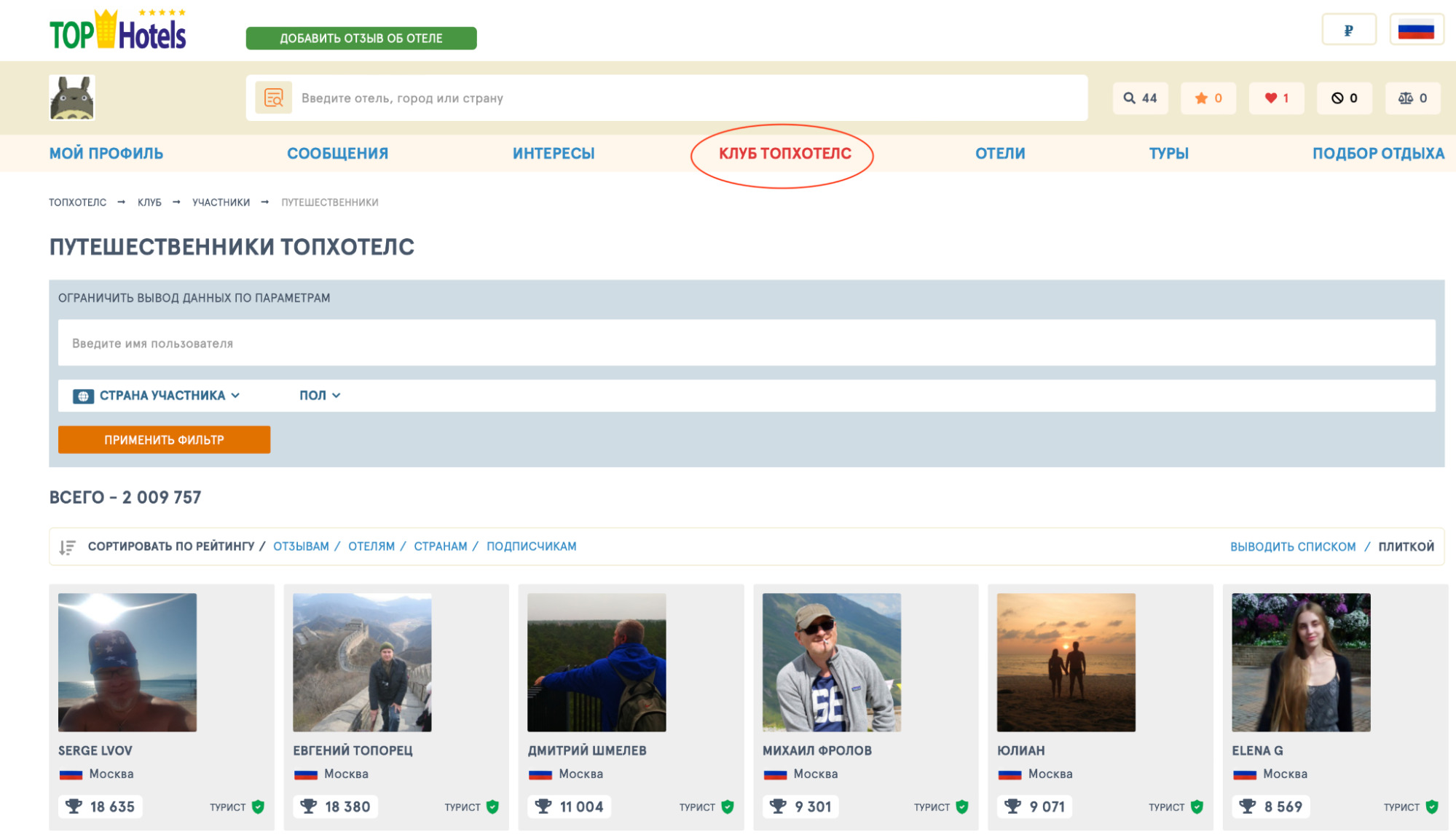Click the Применить фильтр button
The width and height of the screenshot is (1456, 835).
pyautogui.click(x=164, y=440)
